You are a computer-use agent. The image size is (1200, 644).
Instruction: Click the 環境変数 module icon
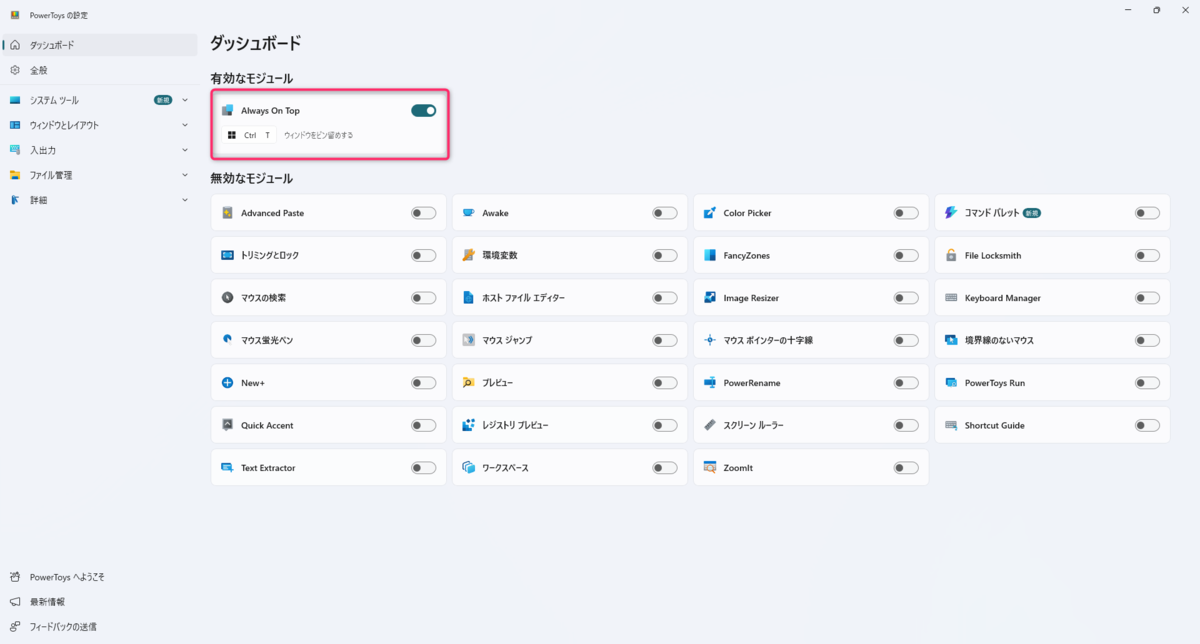pyautogui.click(x=468, y=255)
